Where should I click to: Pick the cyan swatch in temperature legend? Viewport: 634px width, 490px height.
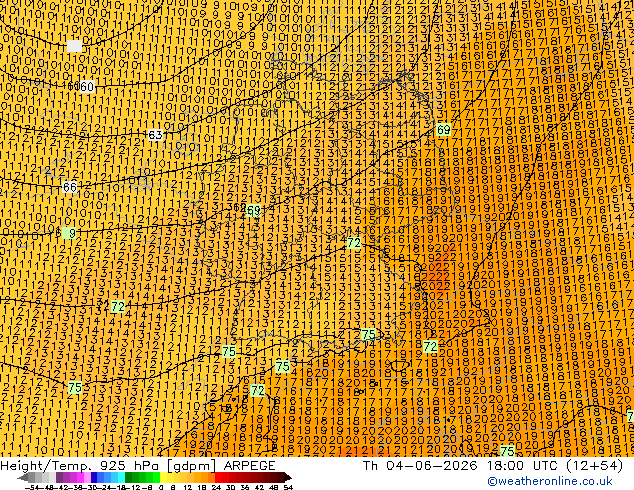pyautogui.click(x=121, y=478)
